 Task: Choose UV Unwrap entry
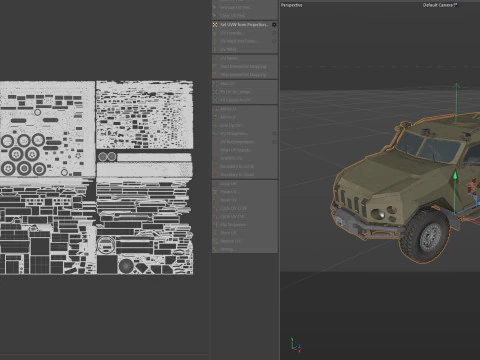point(245,33)
